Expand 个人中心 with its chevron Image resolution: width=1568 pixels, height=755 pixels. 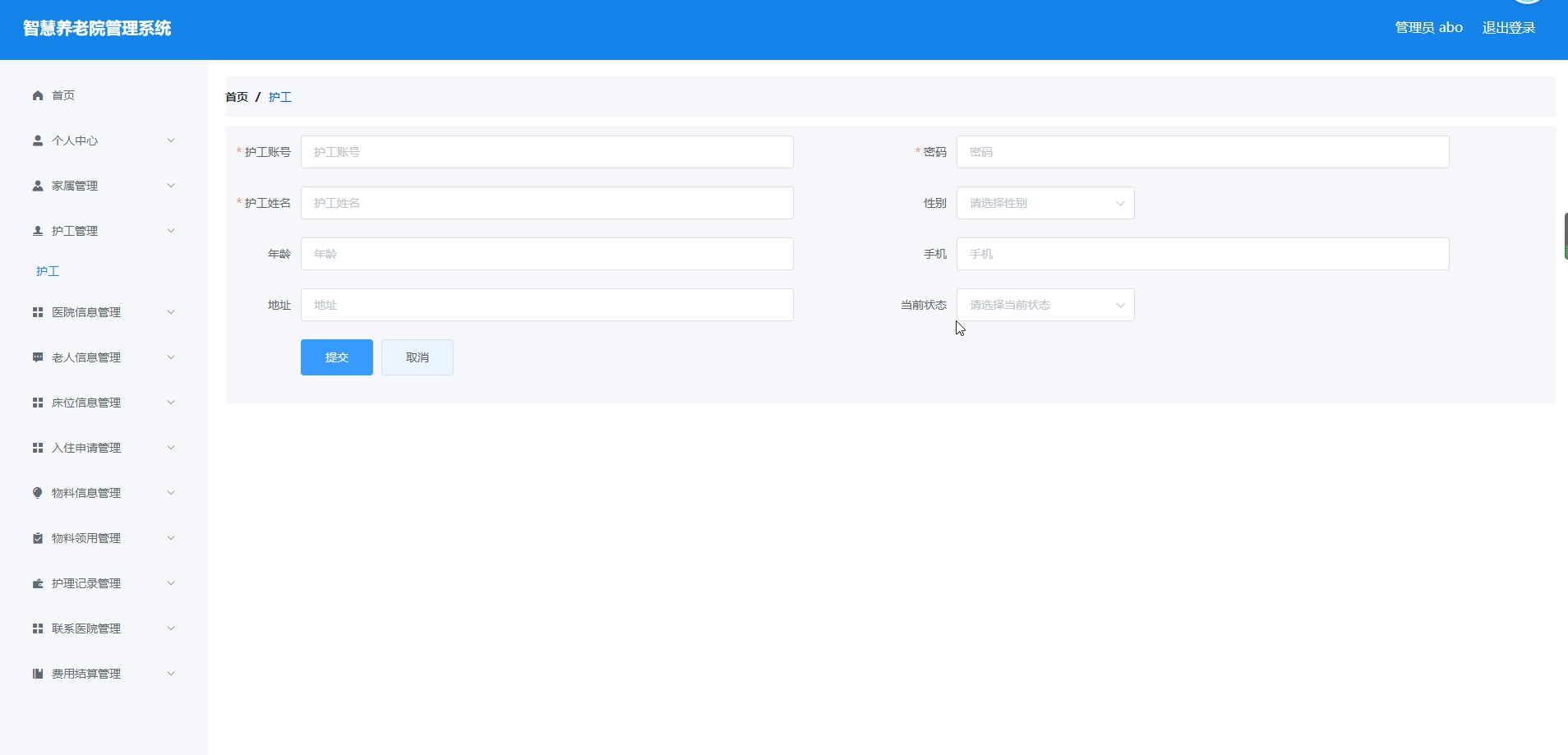pos(171,140)
